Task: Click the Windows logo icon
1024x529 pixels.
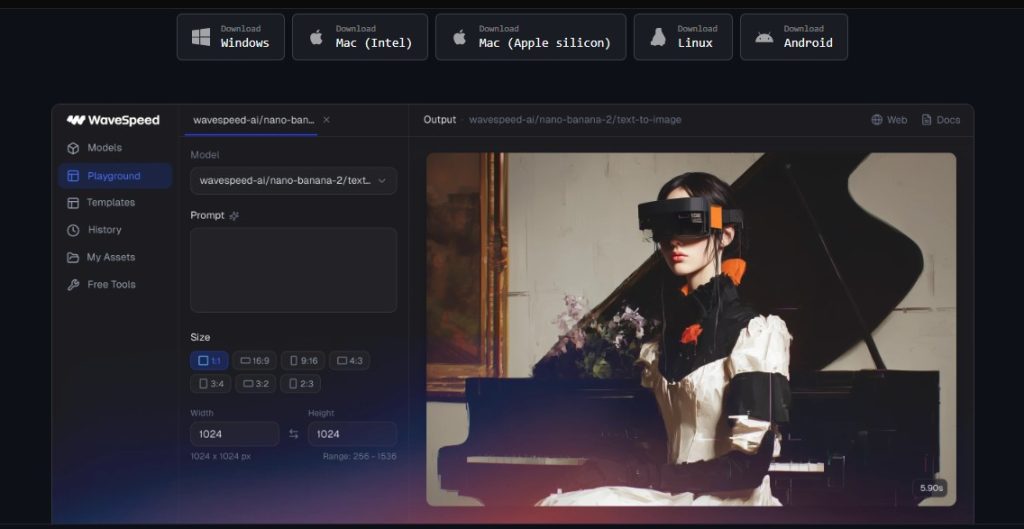Action: tap(200, 37)
